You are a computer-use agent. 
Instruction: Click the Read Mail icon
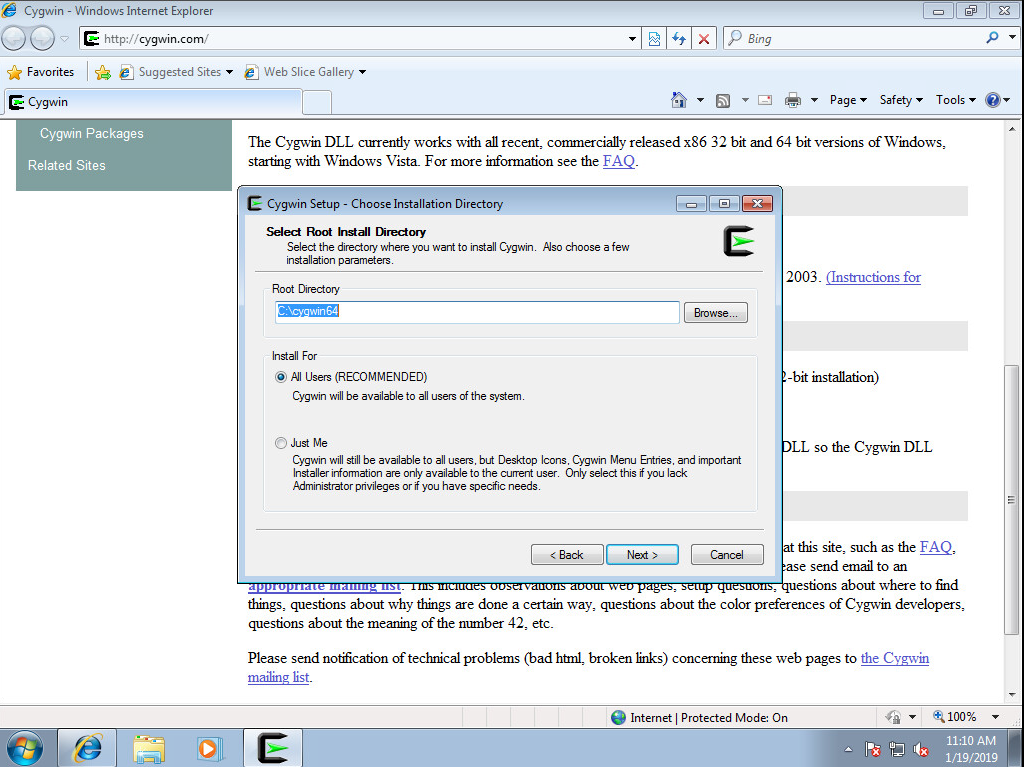(765, 100)
